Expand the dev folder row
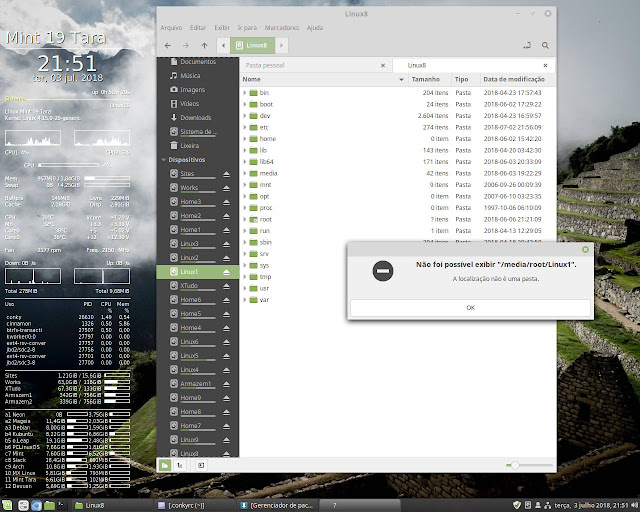 tap(244, 116)
